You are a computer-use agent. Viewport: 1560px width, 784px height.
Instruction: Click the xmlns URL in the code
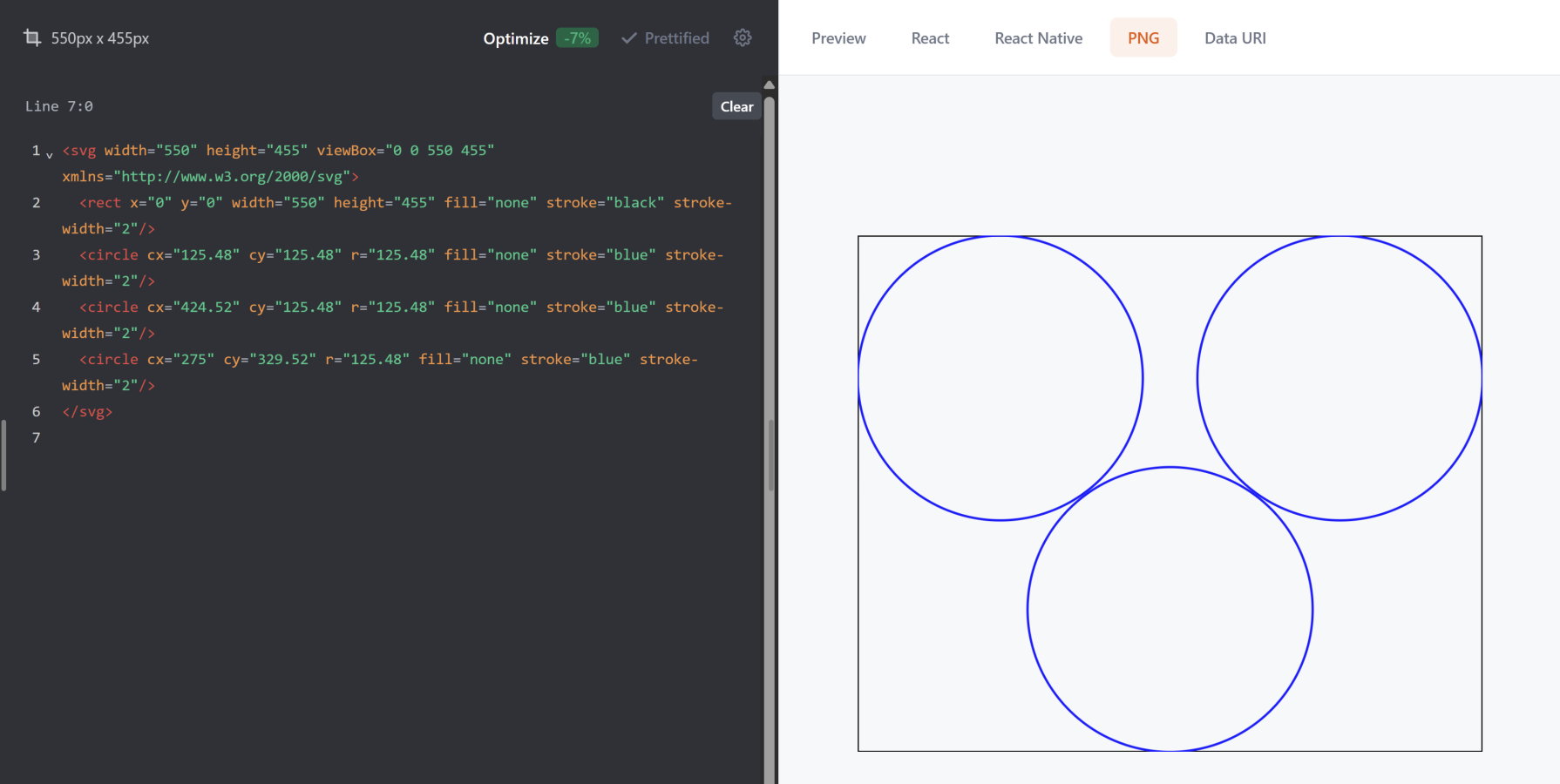(x=232, y=177)
